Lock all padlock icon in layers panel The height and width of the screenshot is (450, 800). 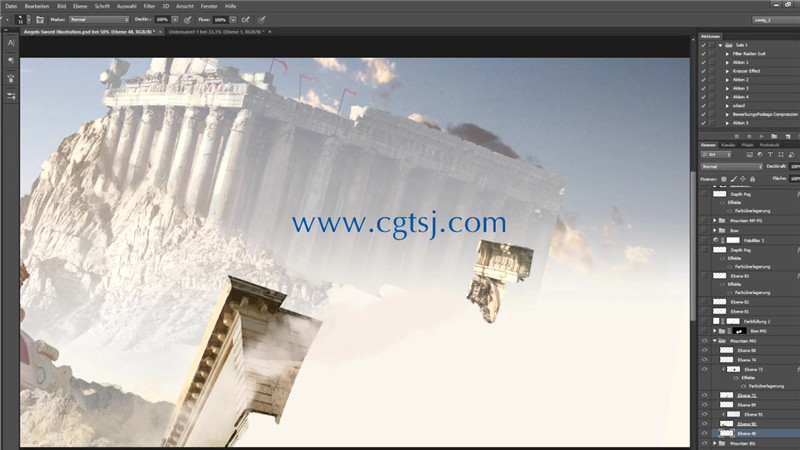coord(753,179)
